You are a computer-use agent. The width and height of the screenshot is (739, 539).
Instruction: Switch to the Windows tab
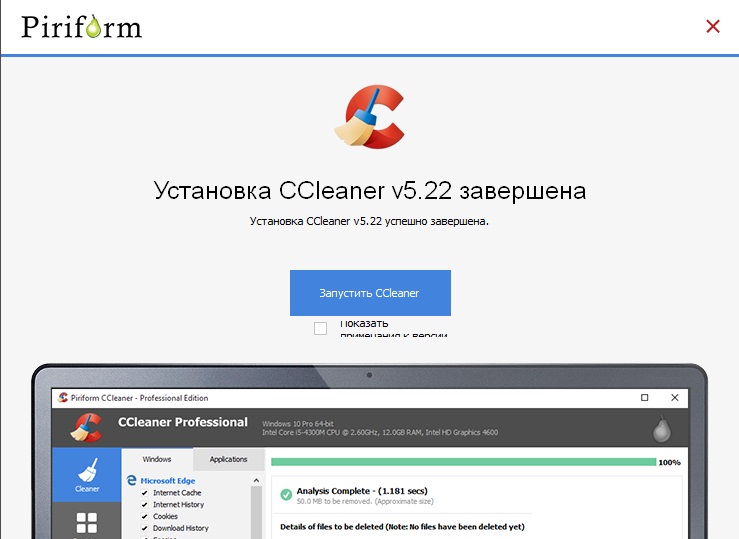[157, 459]
